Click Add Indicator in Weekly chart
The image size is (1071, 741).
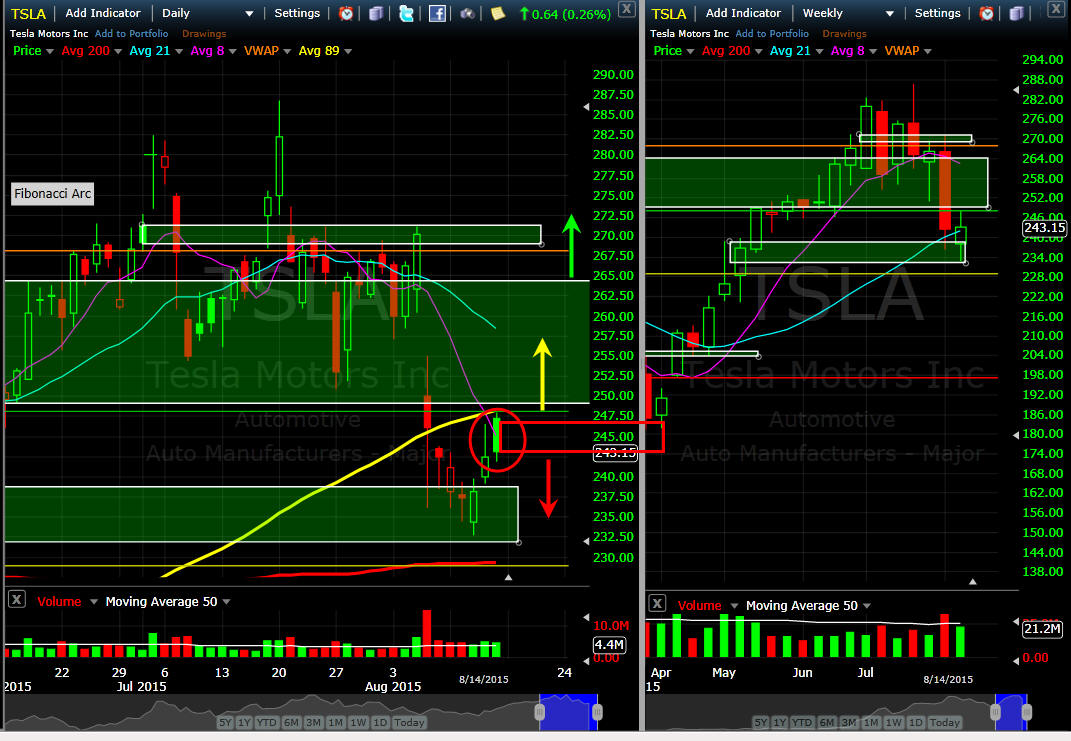click(x=743, y=13)
